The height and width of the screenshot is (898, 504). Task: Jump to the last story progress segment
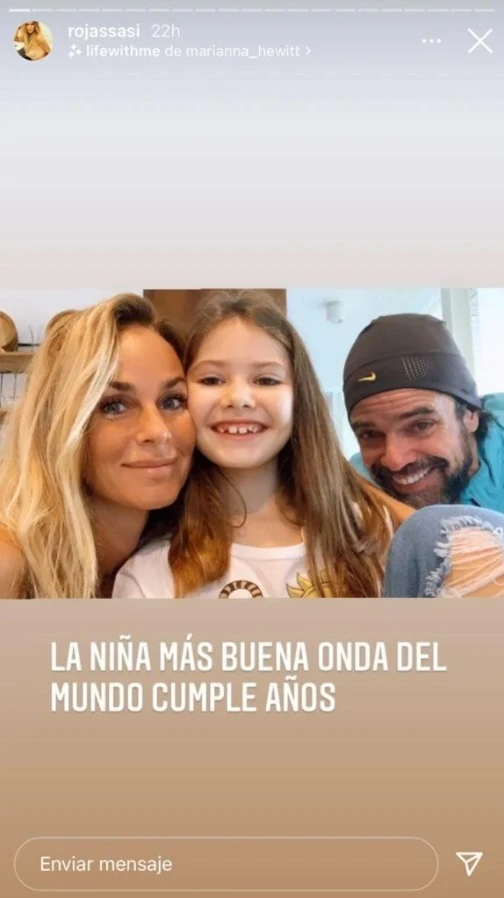(x=485, y=10)
